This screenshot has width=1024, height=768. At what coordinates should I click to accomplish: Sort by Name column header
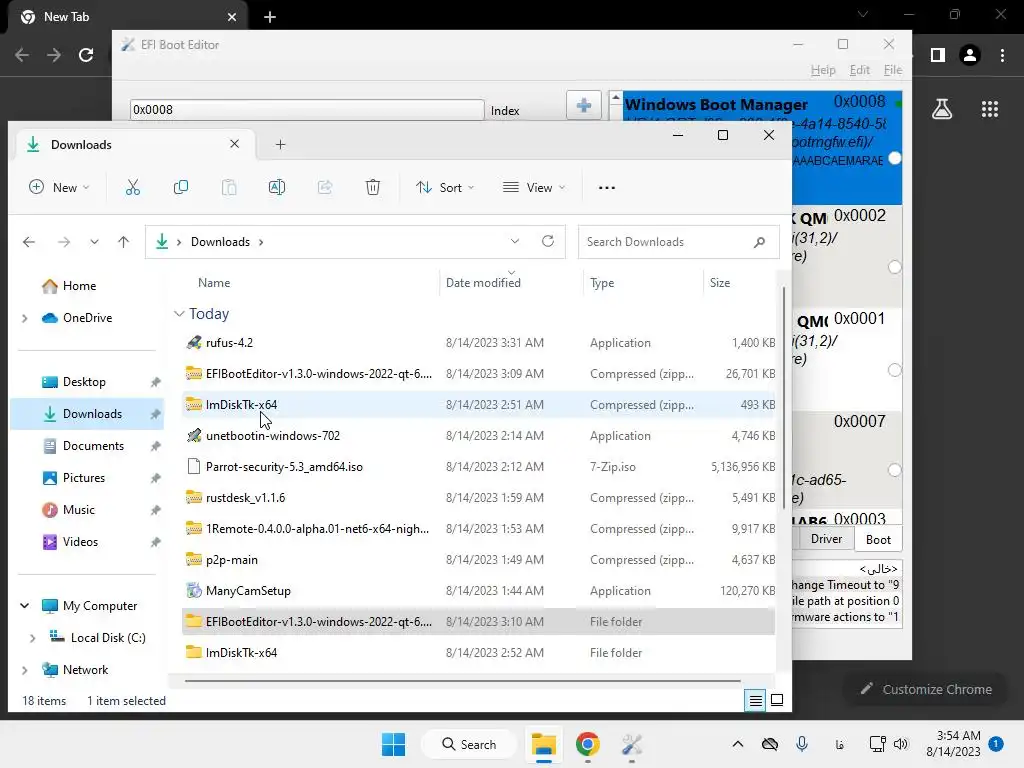214,283
